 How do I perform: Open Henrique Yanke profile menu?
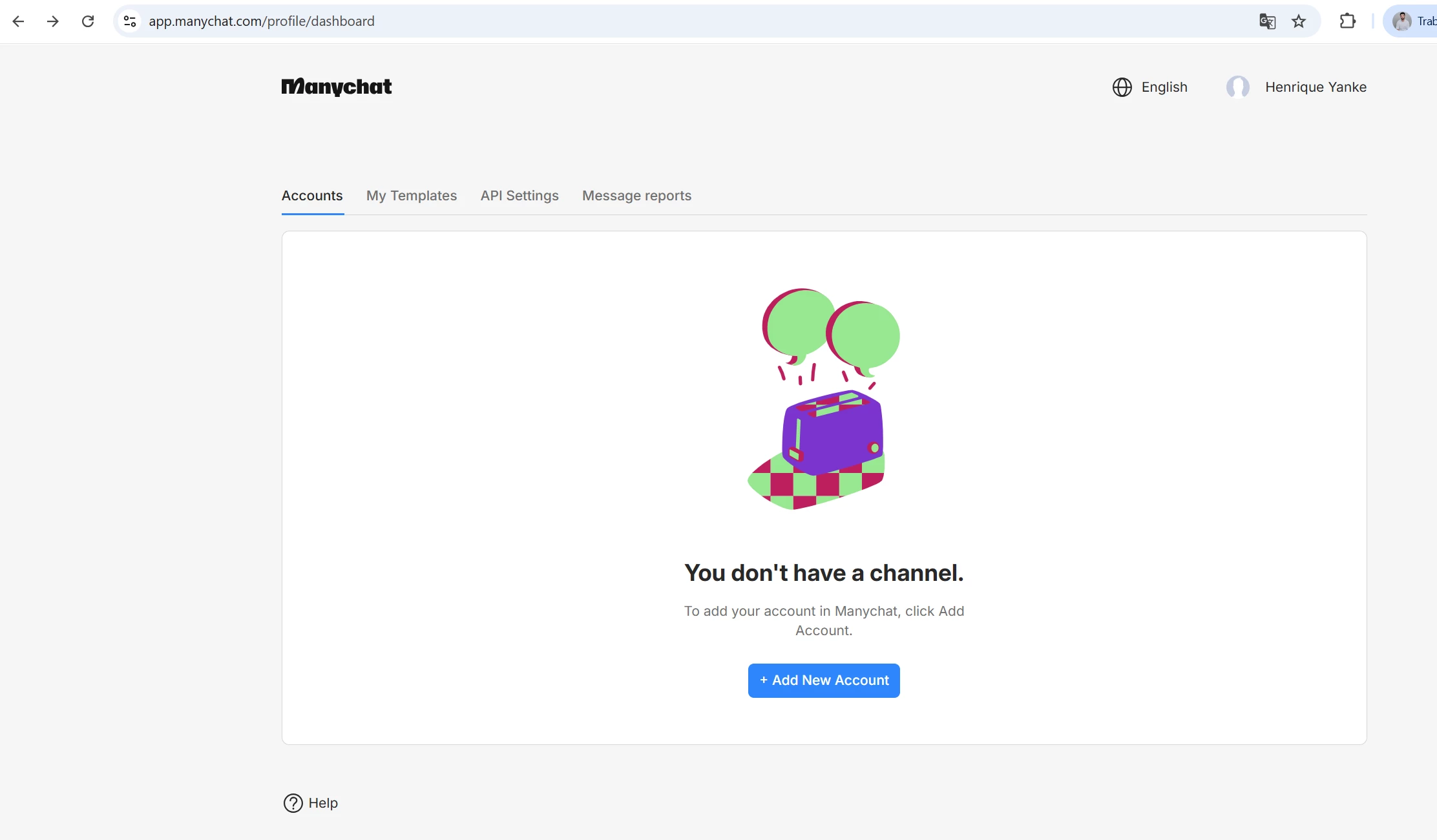pos(1316,87)
